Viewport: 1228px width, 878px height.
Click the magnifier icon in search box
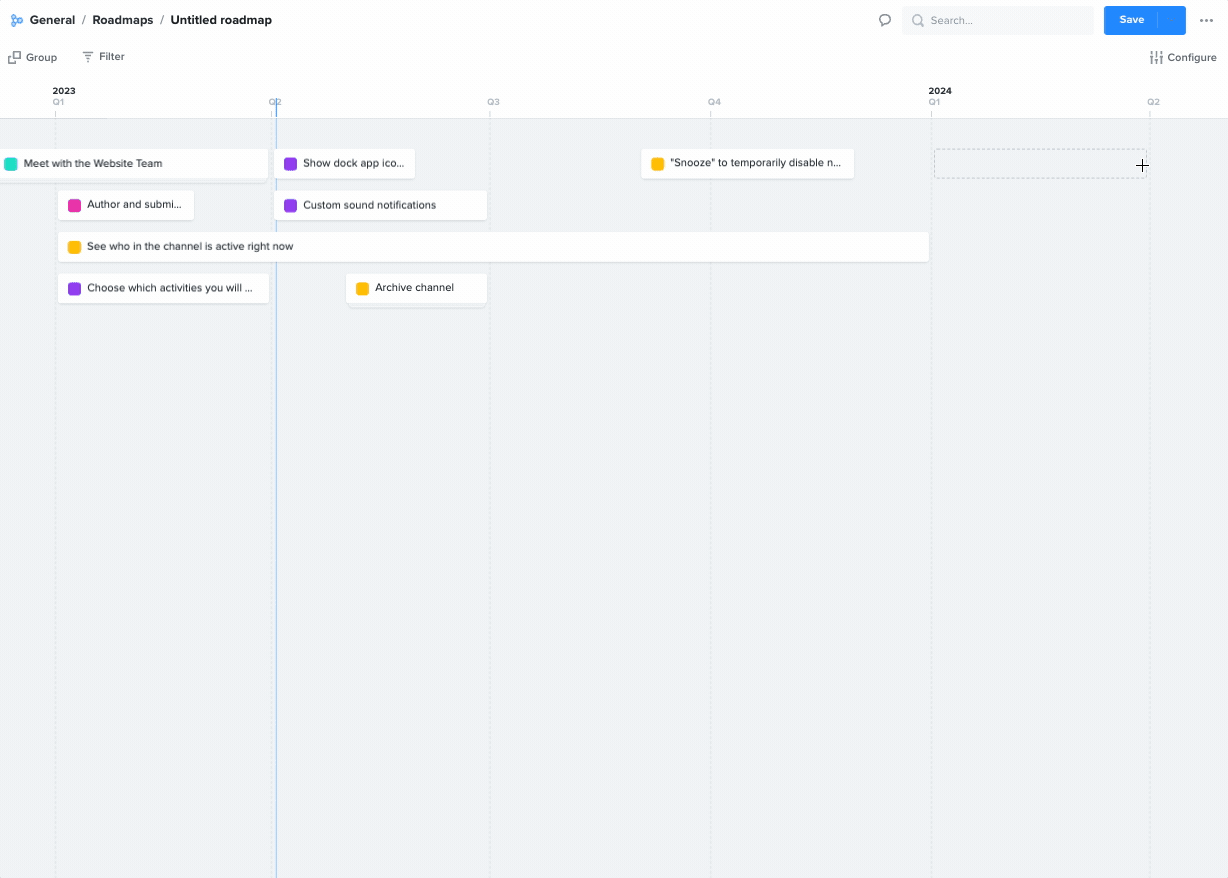917,20
